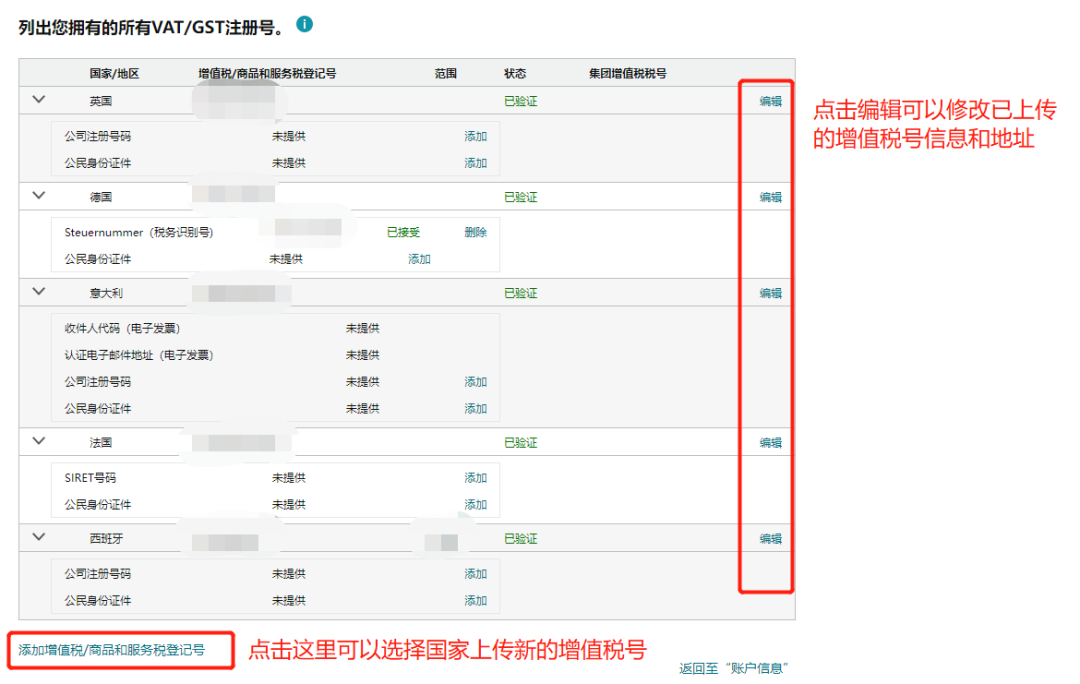The width and height of the screenshot is (1080, 684).
Task: Collapse the 西班牙 (Spain) section
Action: pyautogui.click(x=38, y=538)
